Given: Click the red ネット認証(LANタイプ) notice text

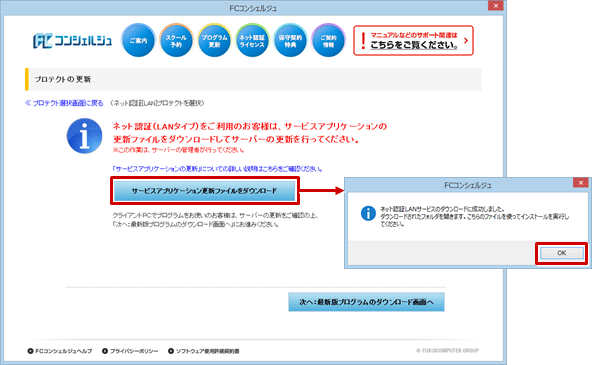Looking at the screenshot, I should pyautogui.click(x=250, y=133).
